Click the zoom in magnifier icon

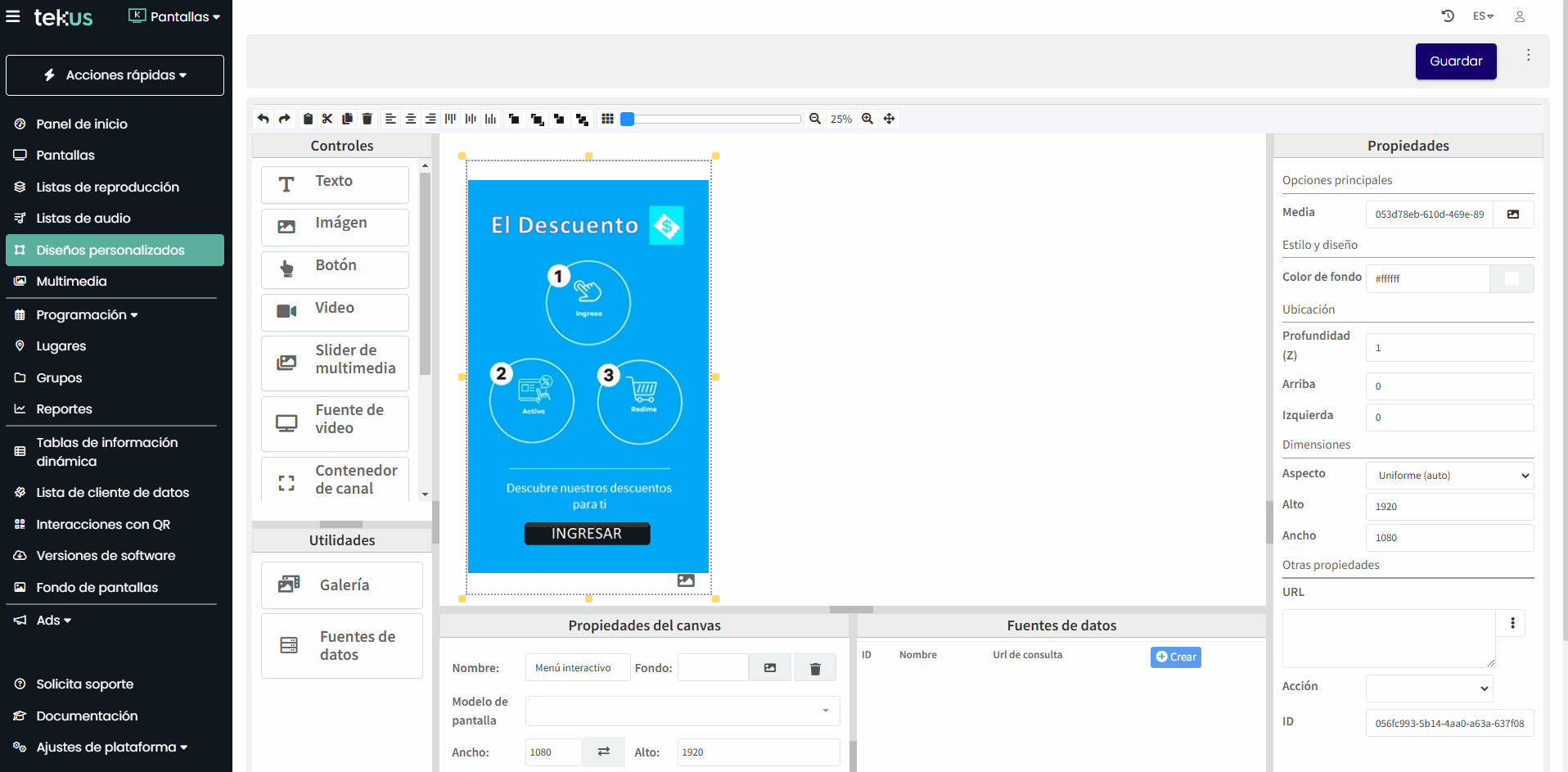867,119
